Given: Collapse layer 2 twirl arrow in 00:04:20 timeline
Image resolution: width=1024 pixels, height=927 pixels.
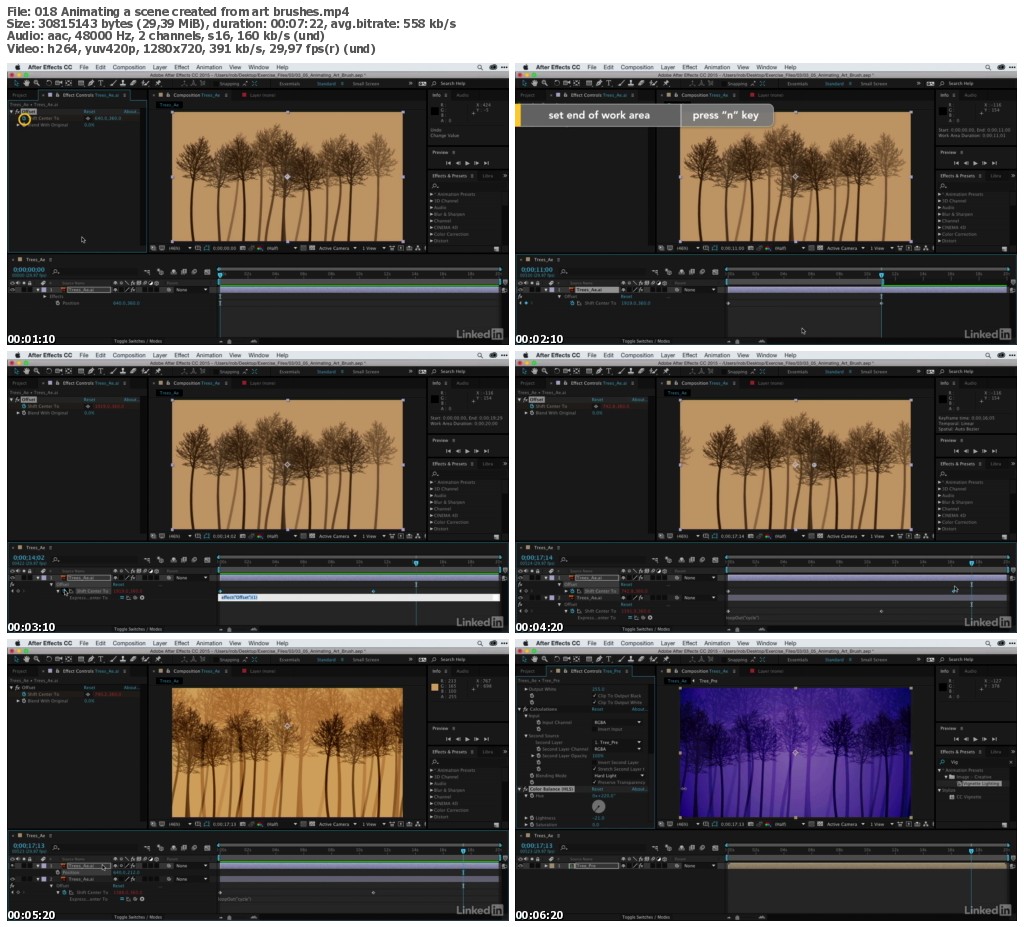Looking at the screenshot, I should click(546, 598).
